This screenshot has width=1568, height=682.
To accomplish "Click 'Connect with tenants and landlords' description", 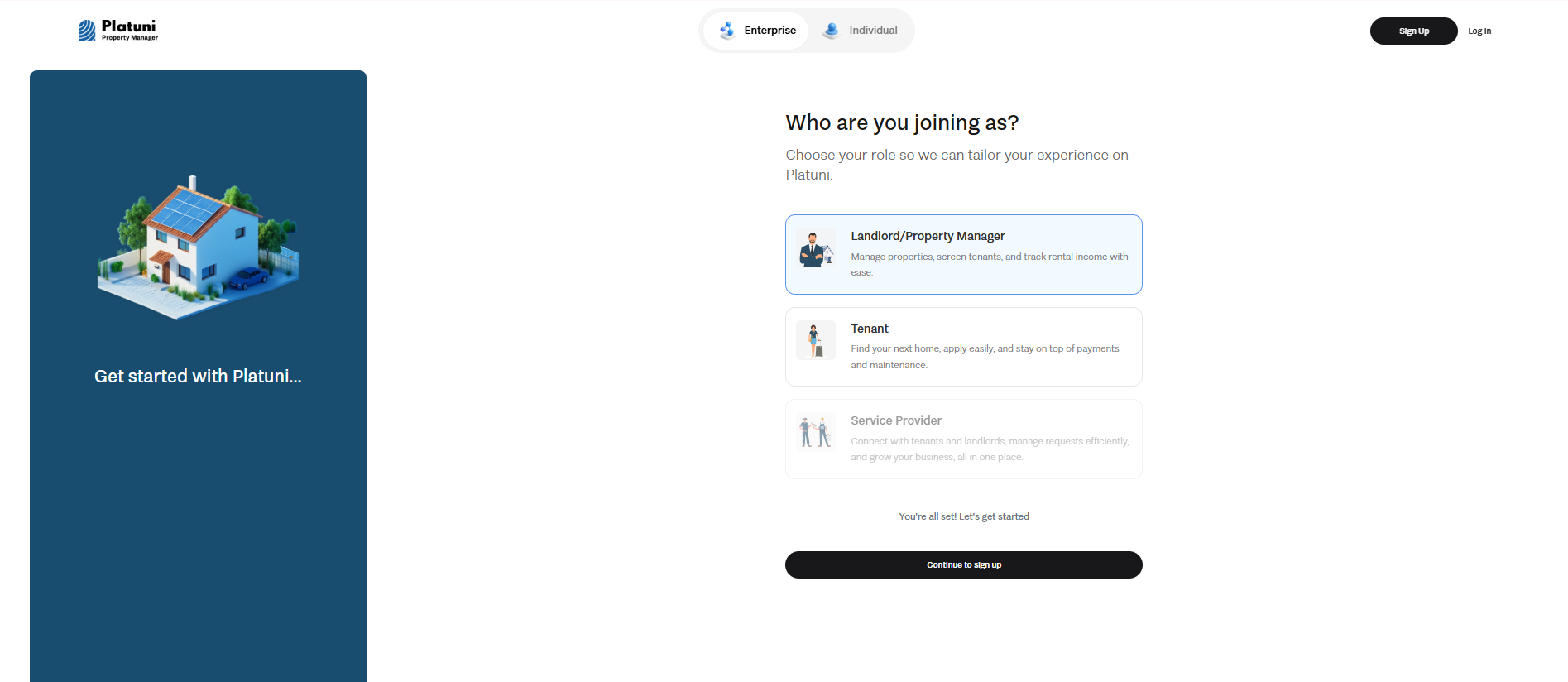I will click(x=990, y=449).
